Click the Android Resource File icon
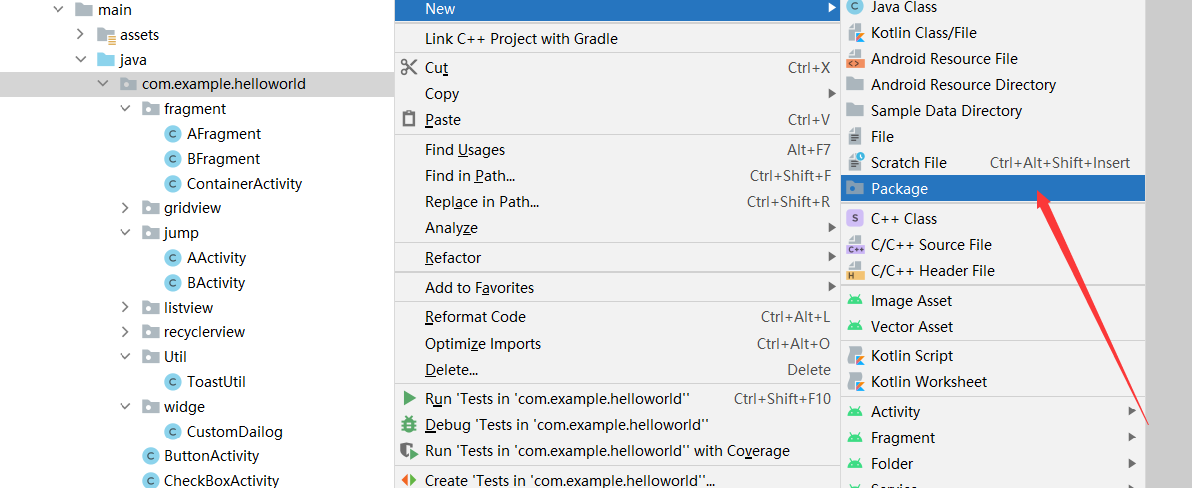The height and width of the screenshot is (488, 1192). coord(855,59)
